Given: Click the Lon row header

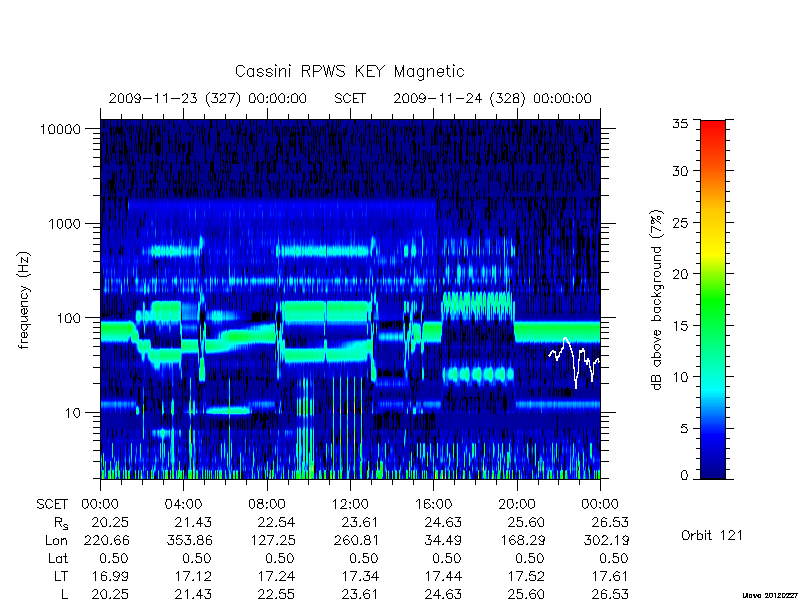Looking at the screenshot, I should pos(56,540).
